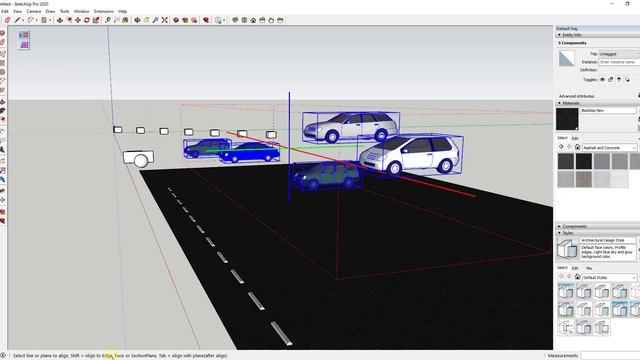The image size is (640, 360).
Task: Open the Tag dropdown showing Untagged
Action: 619,54
